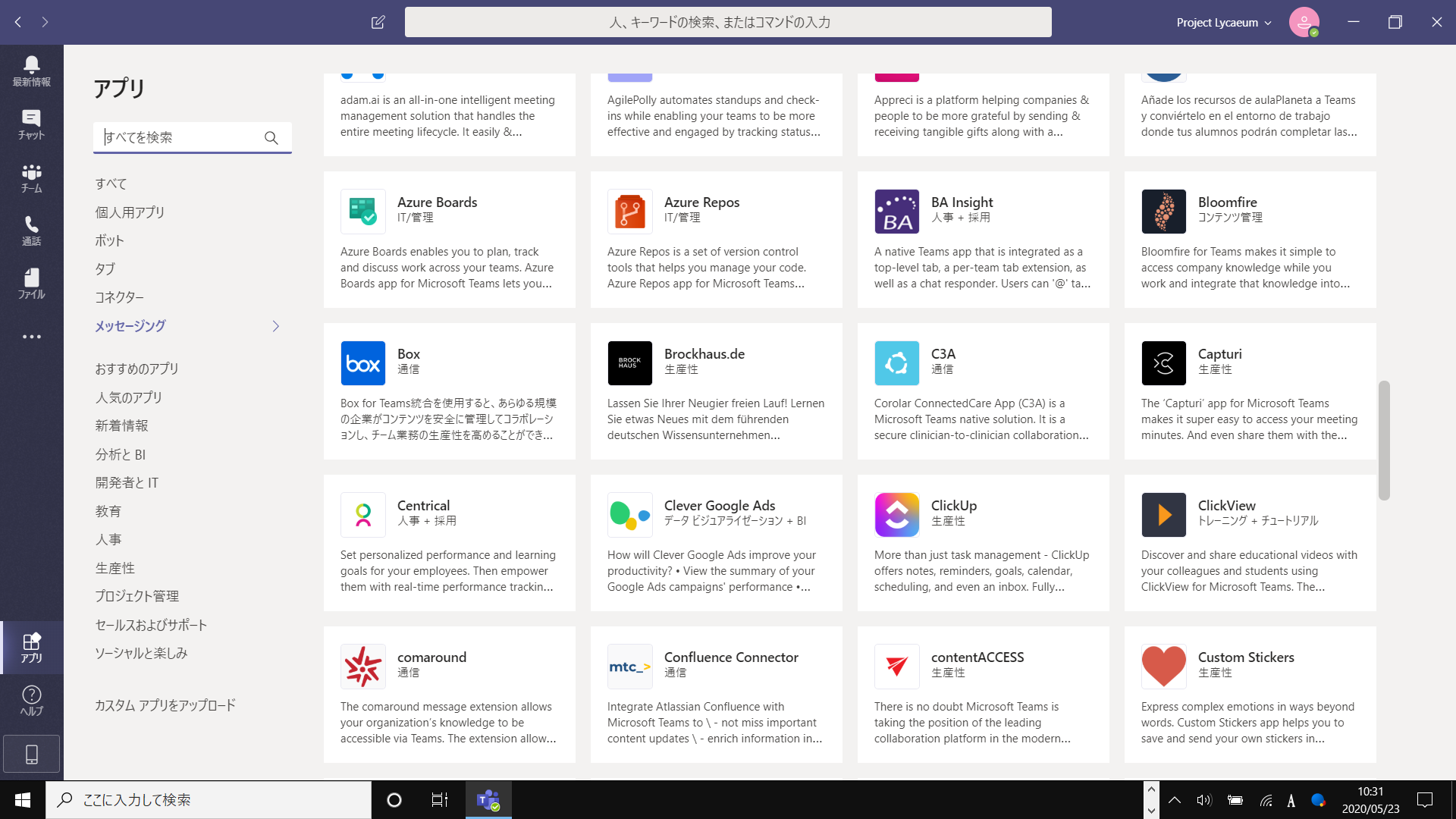
Task: Open Project Lycaeum organization dropdown
Action: pos(1223,23)
